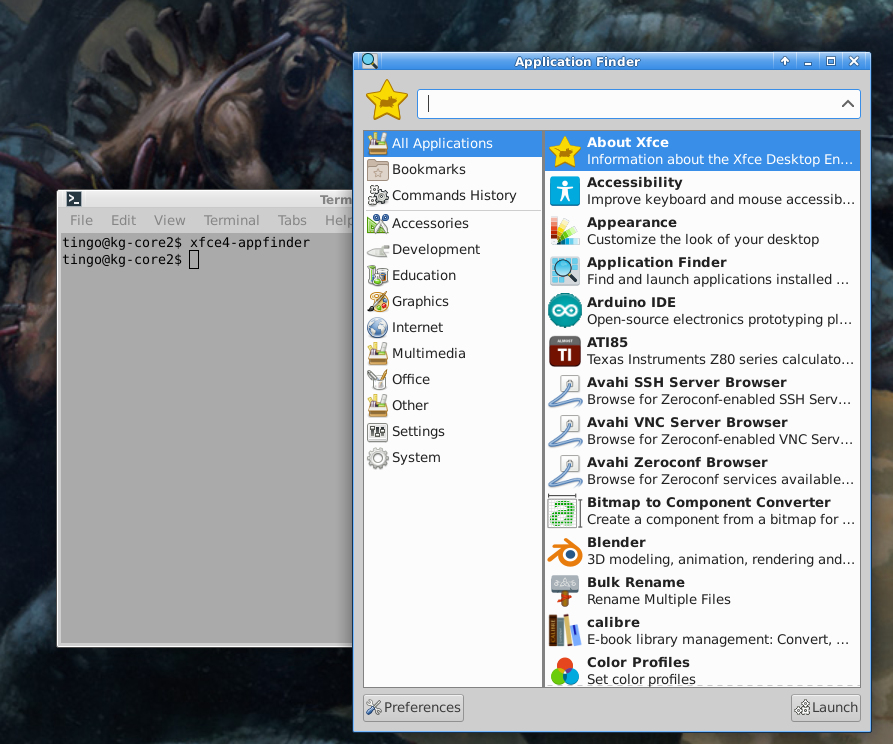
Task: Click the Appearance color palette icon
Action: coord(565,231)
